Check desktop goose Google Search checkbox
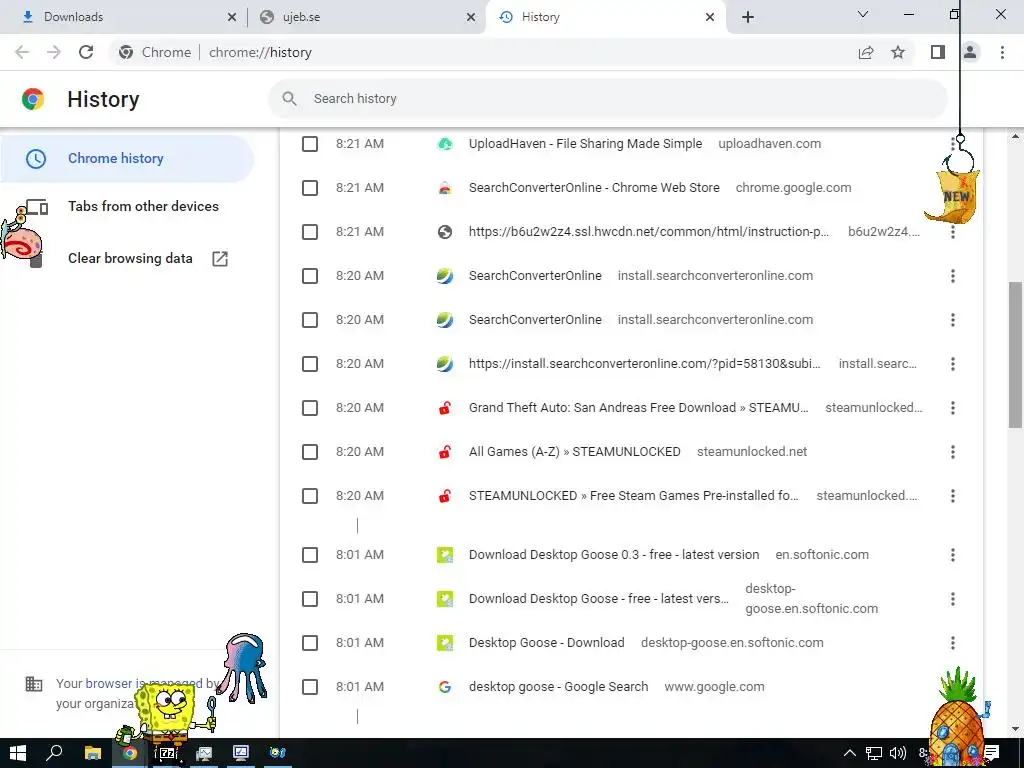Image resolution: width=1024 pixels, height=768 pixels. point(310,687)
